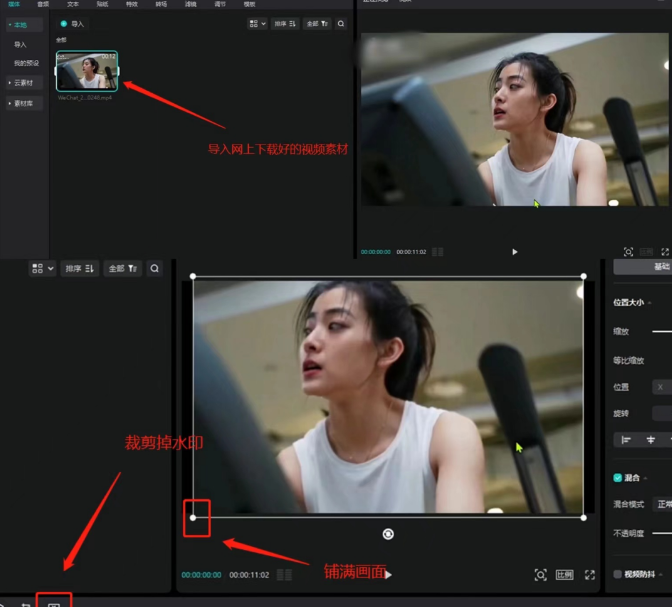Play the video in the upper preview player
The image size is (672, 607).
tap(515, 252)
